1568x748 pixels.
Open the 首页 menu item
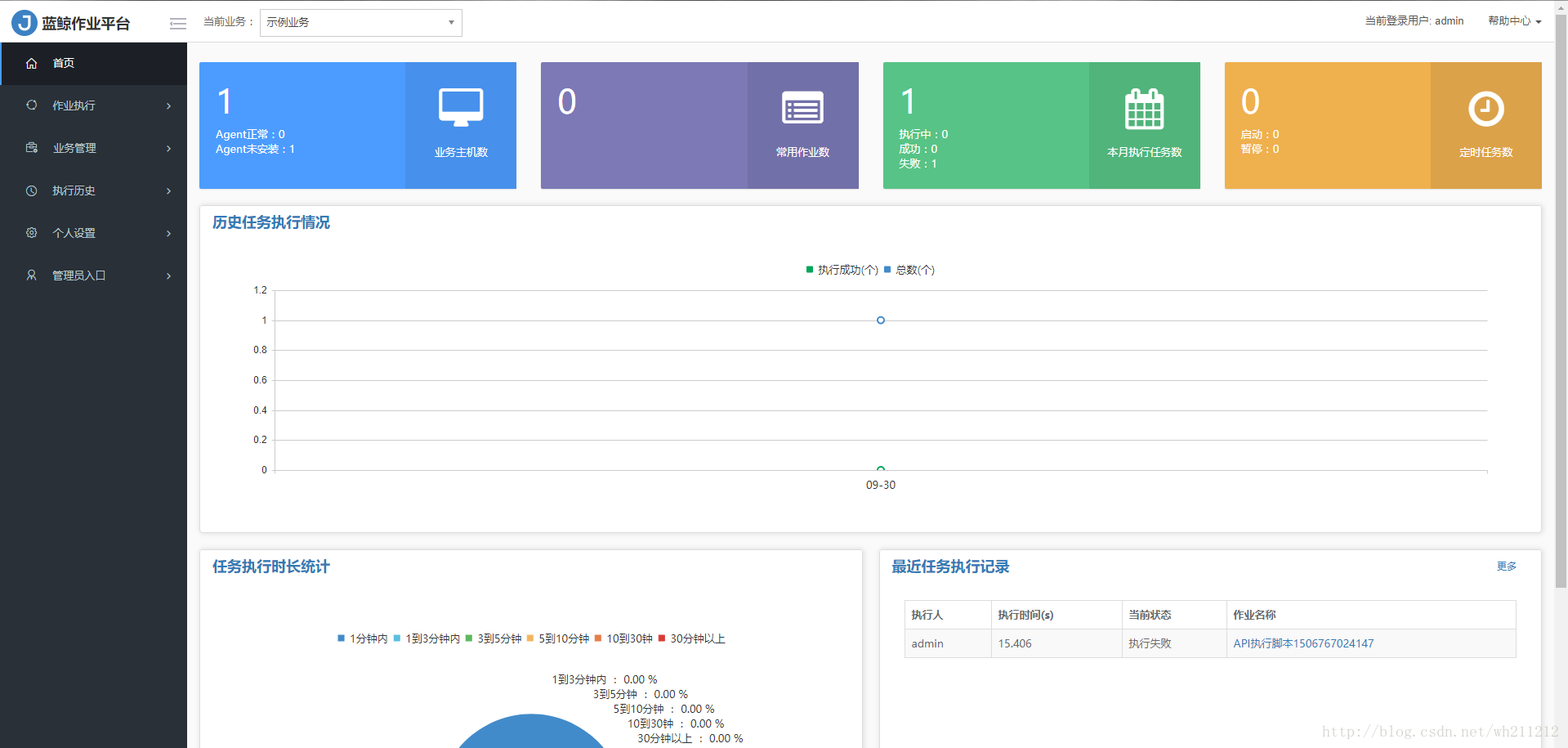(x=94, y=63)
